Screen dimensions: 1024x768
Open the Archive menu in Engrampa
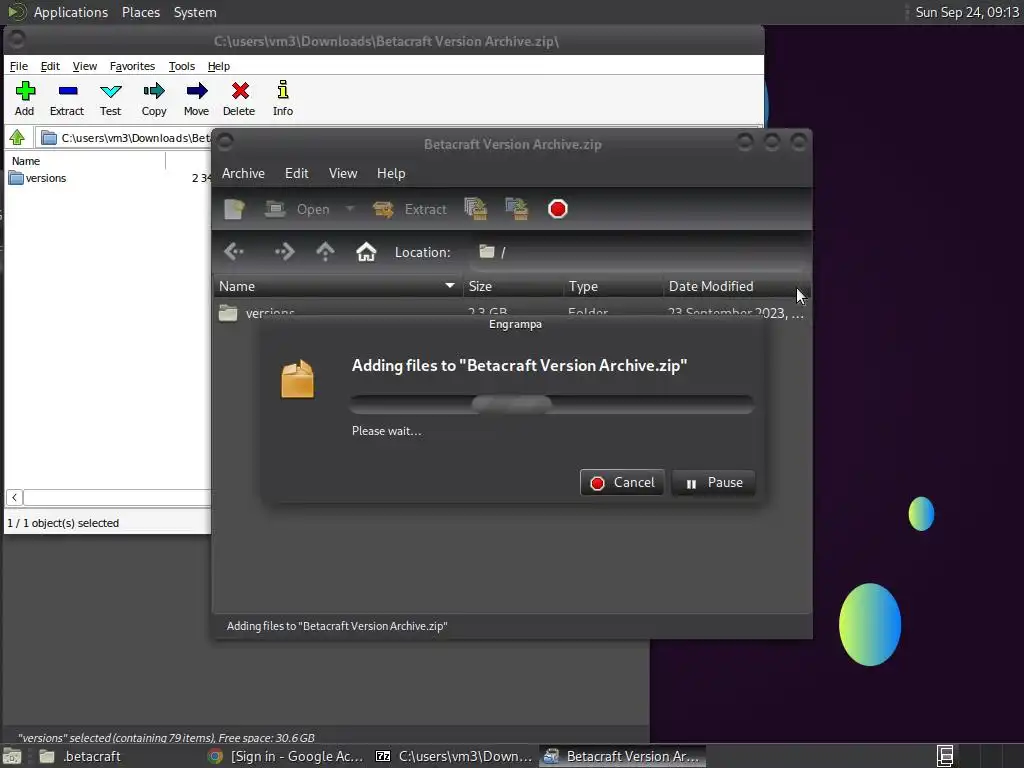[244, 173]
